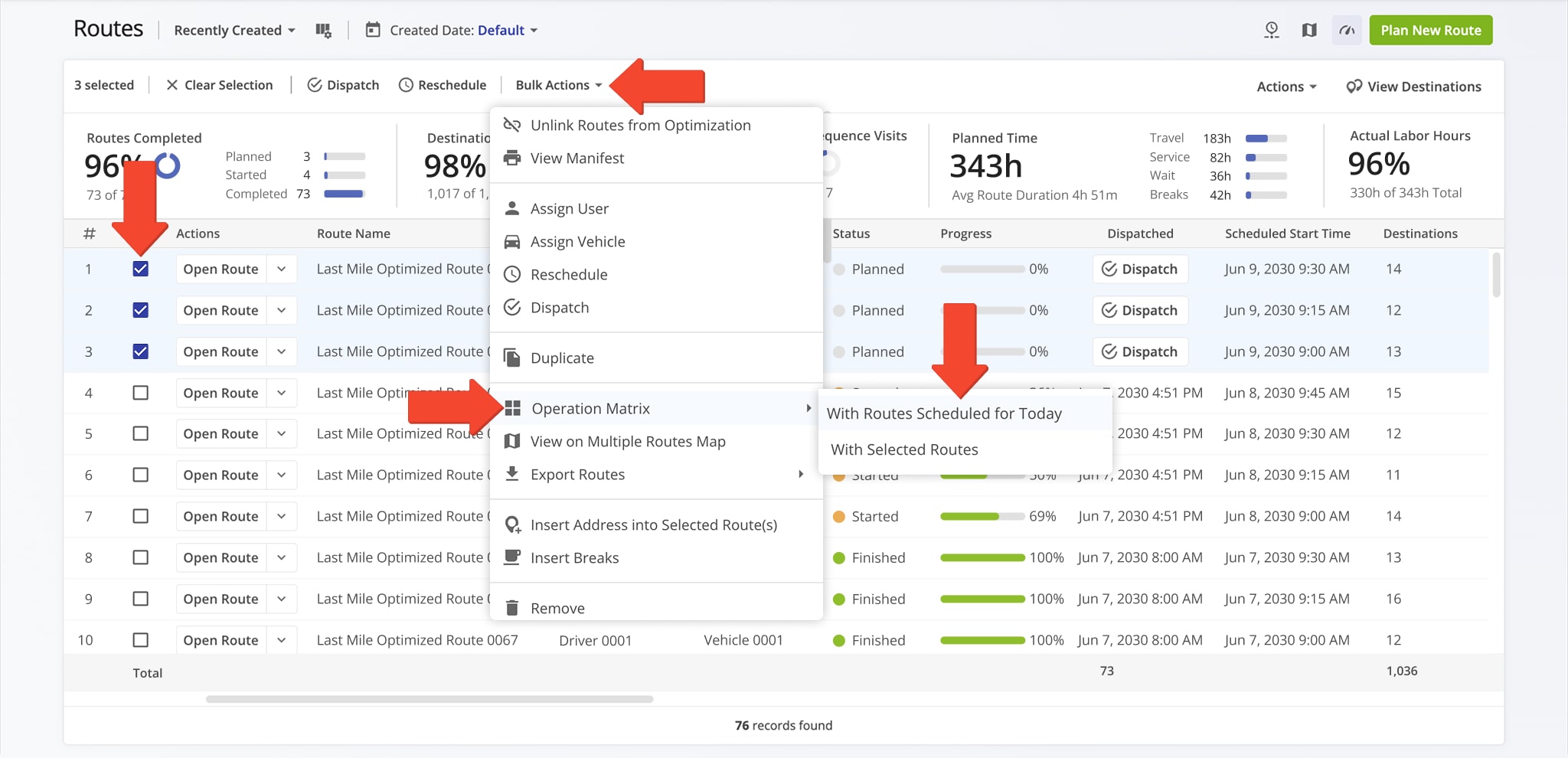Click Open Route in row 10
1568x758 pixels.
pos(221,640)
